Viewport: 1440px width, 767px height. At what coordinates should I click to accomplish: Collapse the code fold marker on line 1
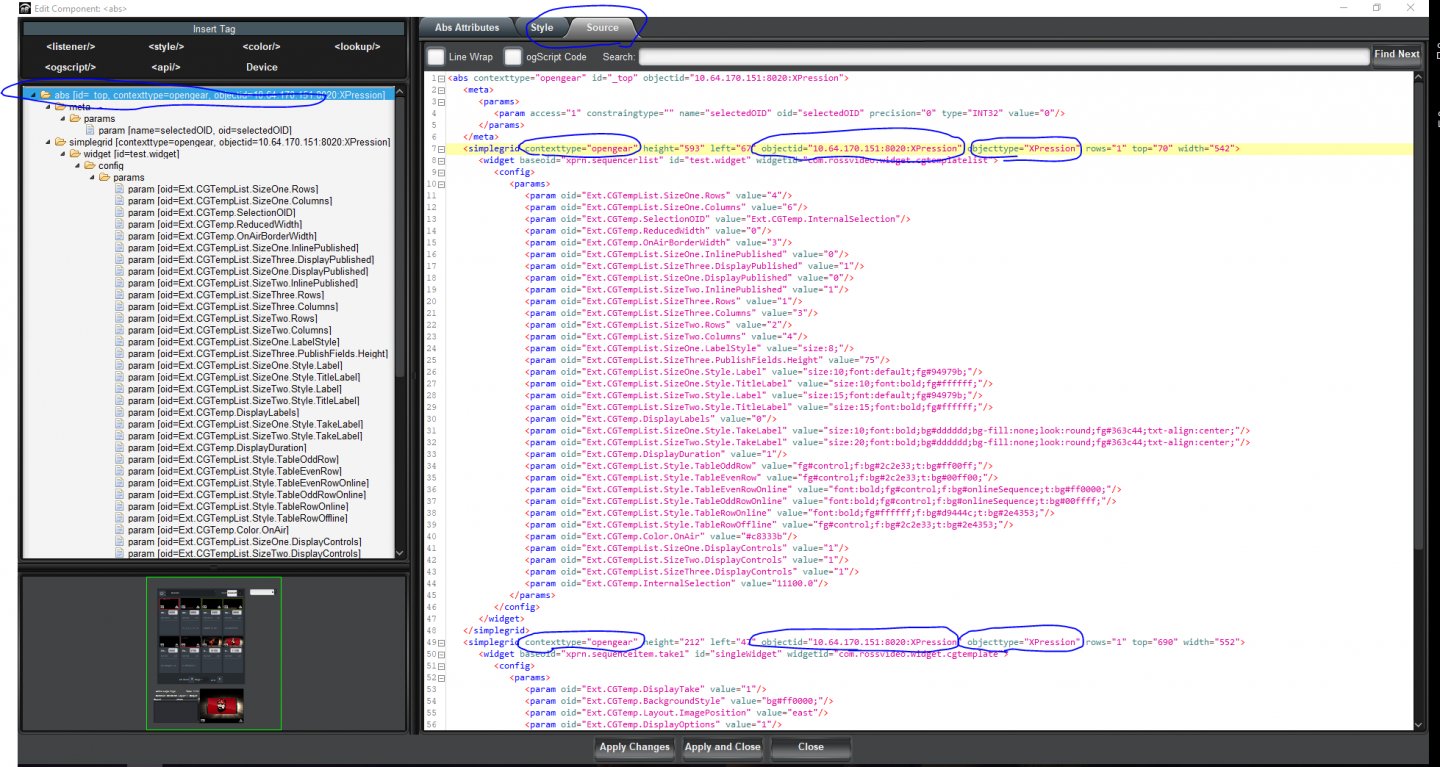(x=441, y=78)
